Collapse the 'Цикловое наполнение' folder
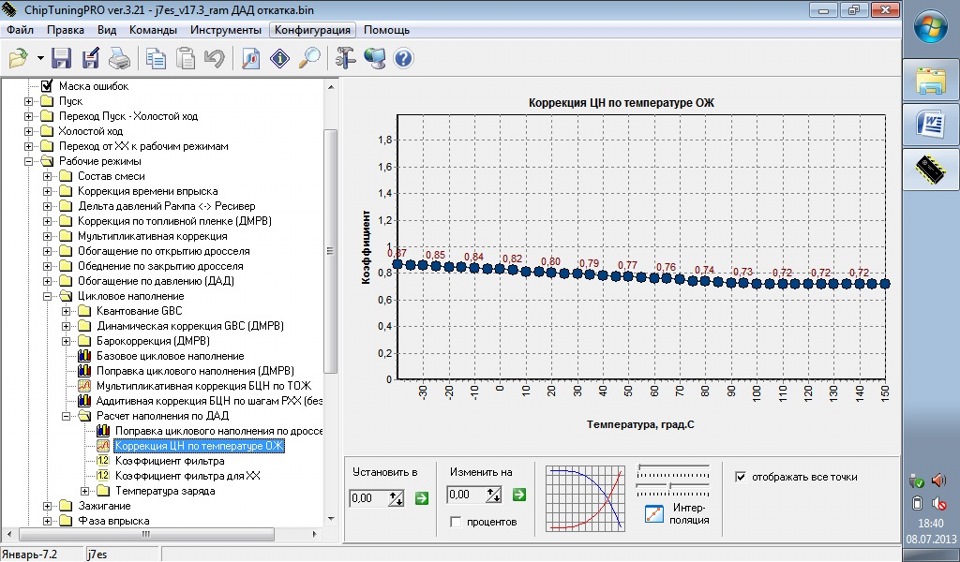Screen dimensions: 960x562 point(48,296)
